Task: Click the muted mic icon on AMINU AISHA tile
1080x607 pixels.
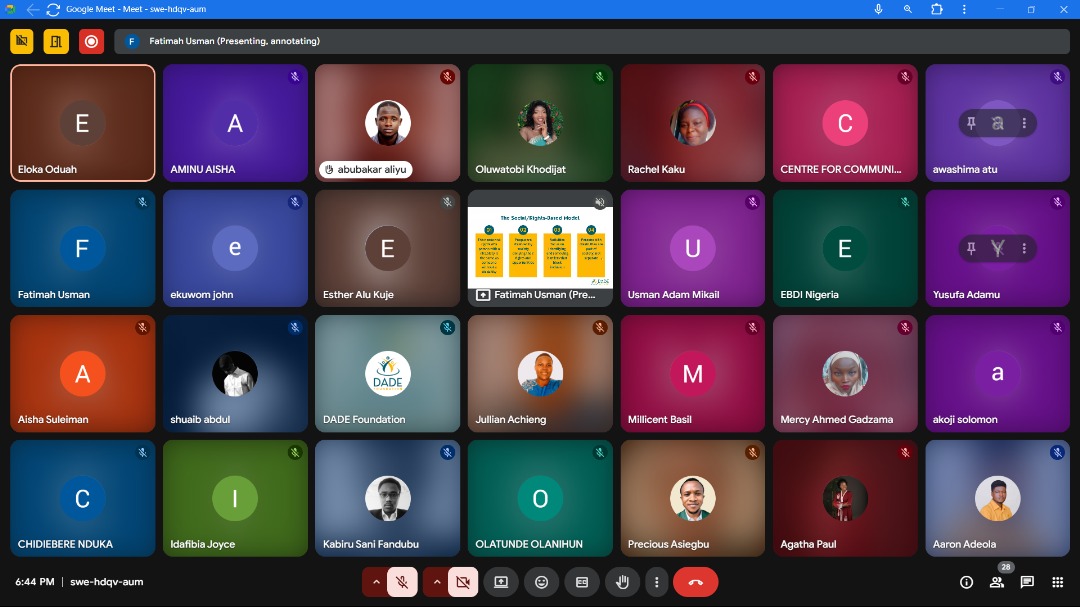Action: (x=295, y=76)
